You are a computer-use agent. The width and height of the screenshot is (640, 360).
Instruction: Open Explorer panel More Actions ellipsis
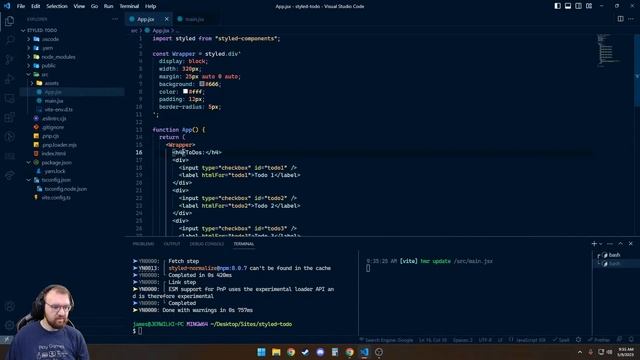pos(115,19)
